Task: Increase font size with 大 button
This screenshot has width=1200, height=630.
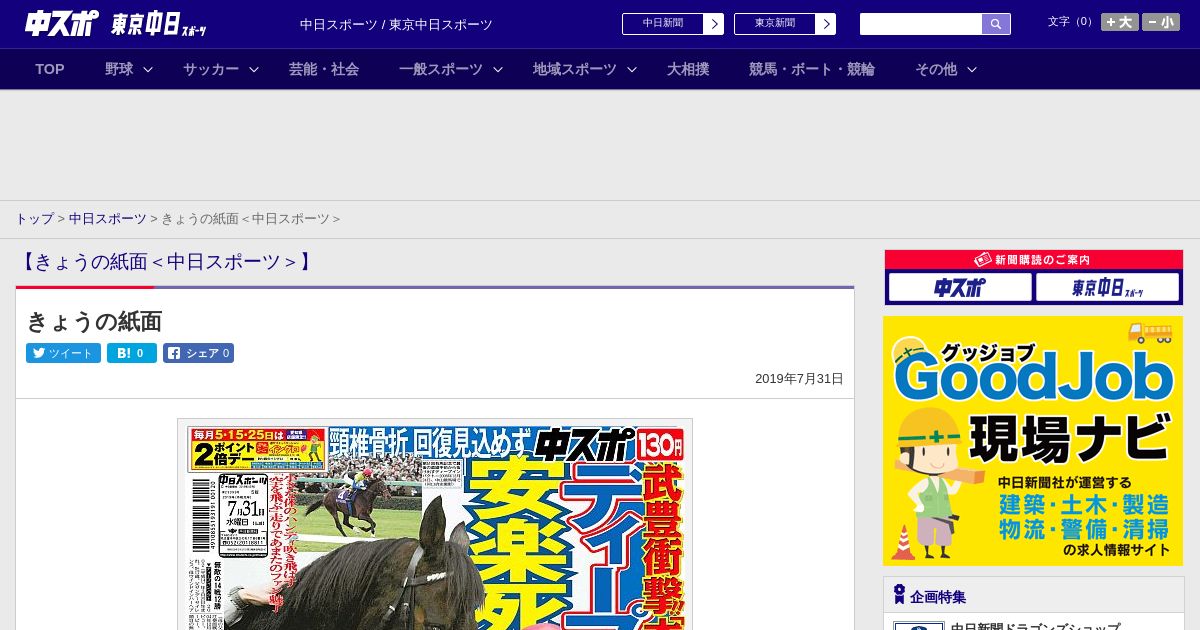Action: (x=1120, y=22)
